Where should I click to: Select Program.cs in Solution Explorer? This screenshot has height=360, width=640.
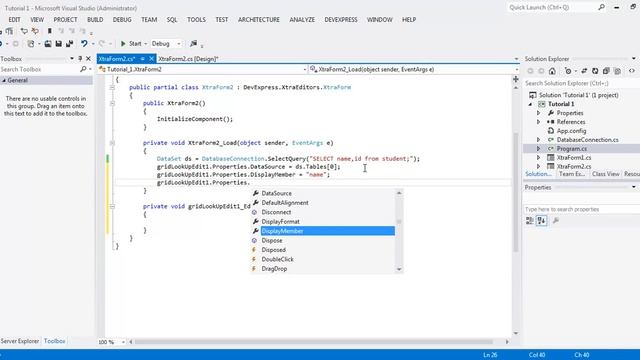click(572, 149)
